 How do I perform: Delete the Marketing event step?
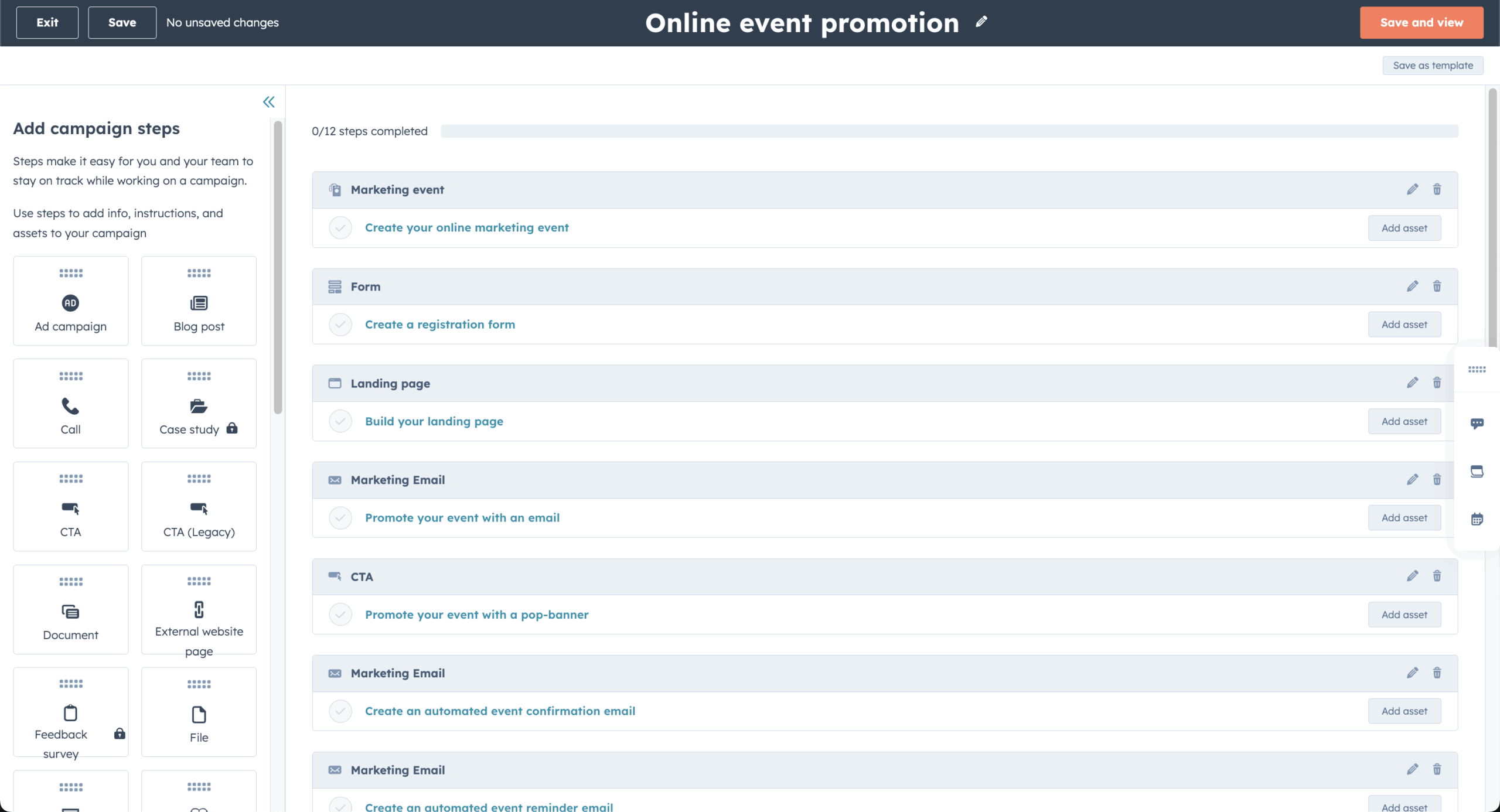click(x=1437, y=189)
